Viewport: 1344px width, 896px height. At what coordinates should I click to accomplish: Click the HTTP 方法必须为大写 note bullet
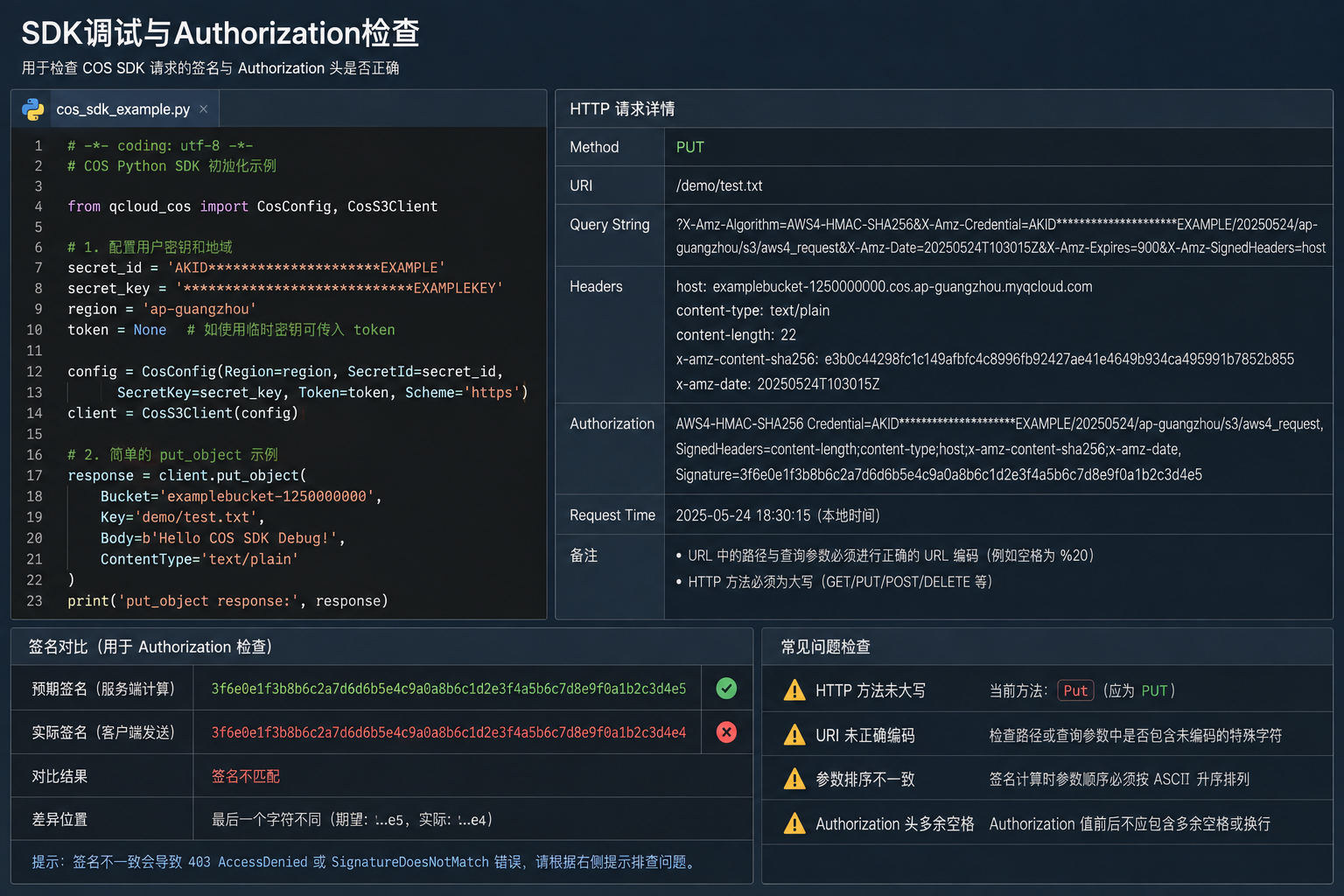(x=834, y=582)
